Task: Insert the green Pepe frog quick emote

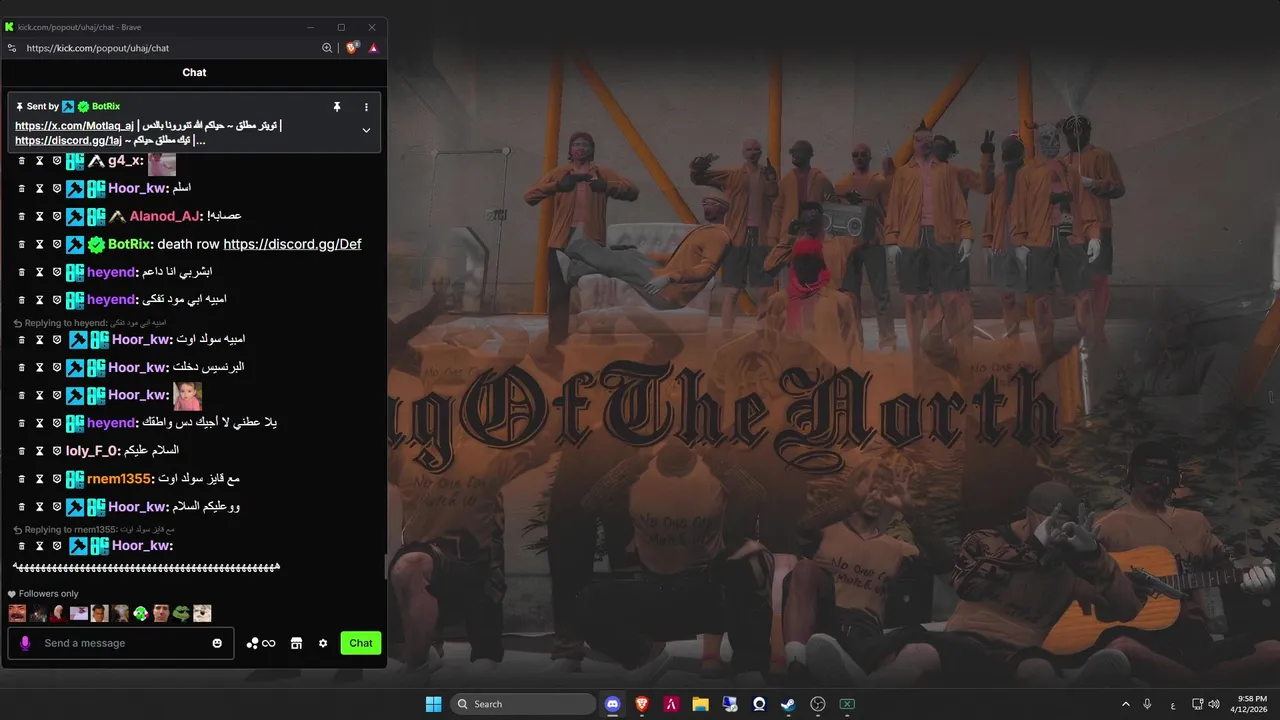Action: tap(181, 613)
